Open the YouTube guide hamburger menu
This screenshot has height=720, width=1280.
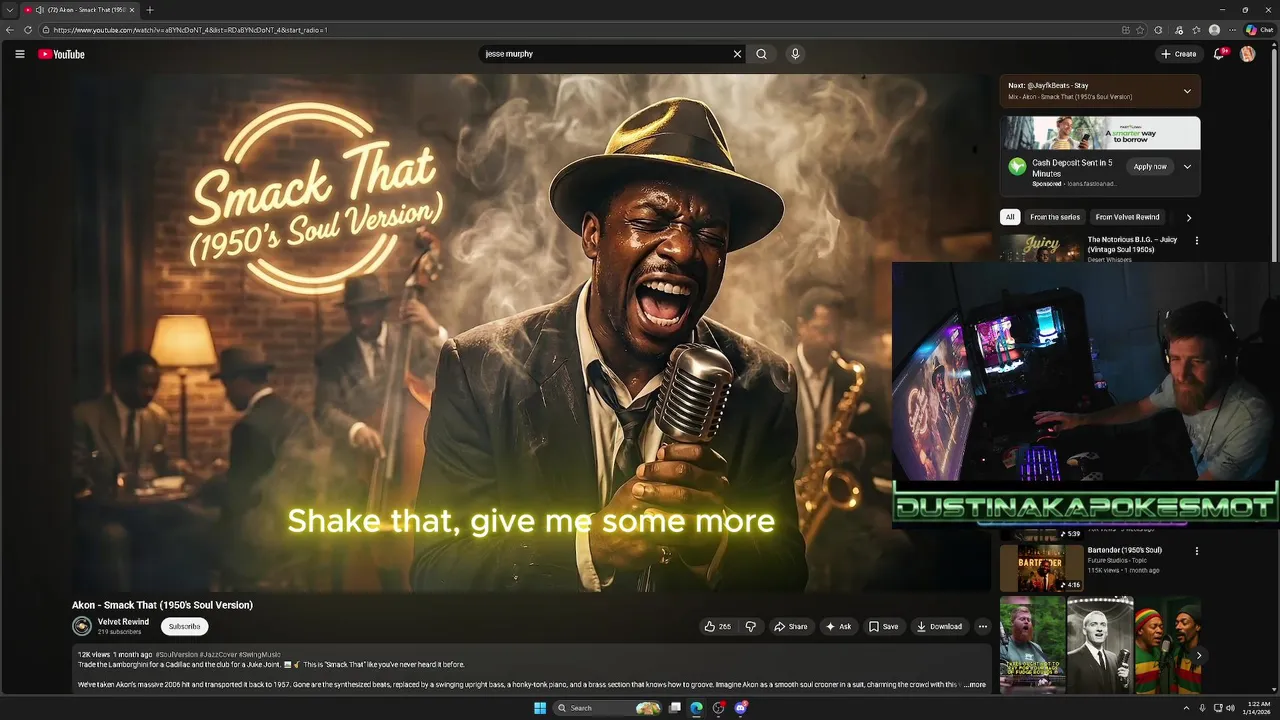[x=19, y=54]
